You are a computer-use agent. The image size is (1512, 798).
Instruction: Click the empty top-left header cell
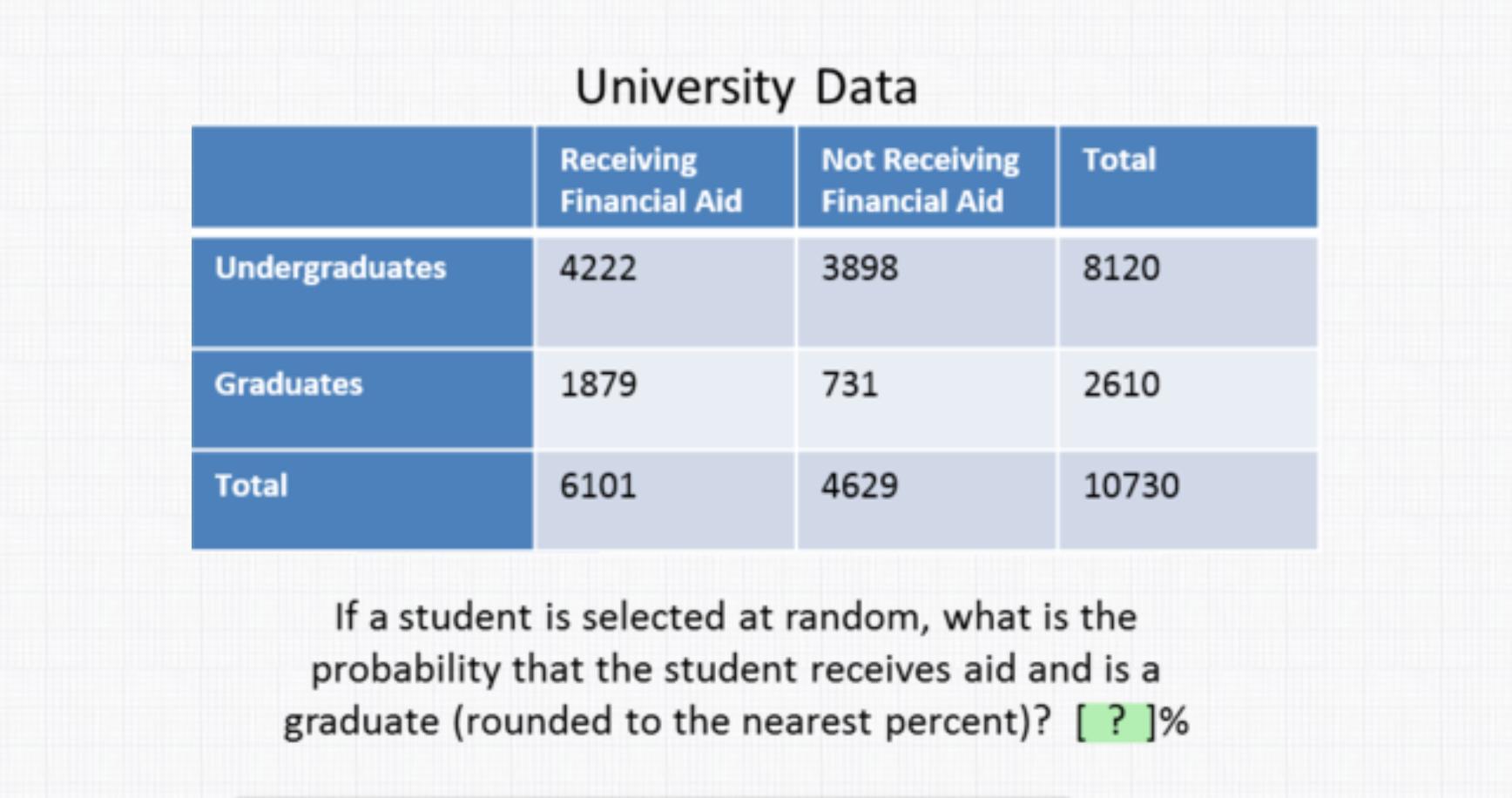tap(362, 178)
